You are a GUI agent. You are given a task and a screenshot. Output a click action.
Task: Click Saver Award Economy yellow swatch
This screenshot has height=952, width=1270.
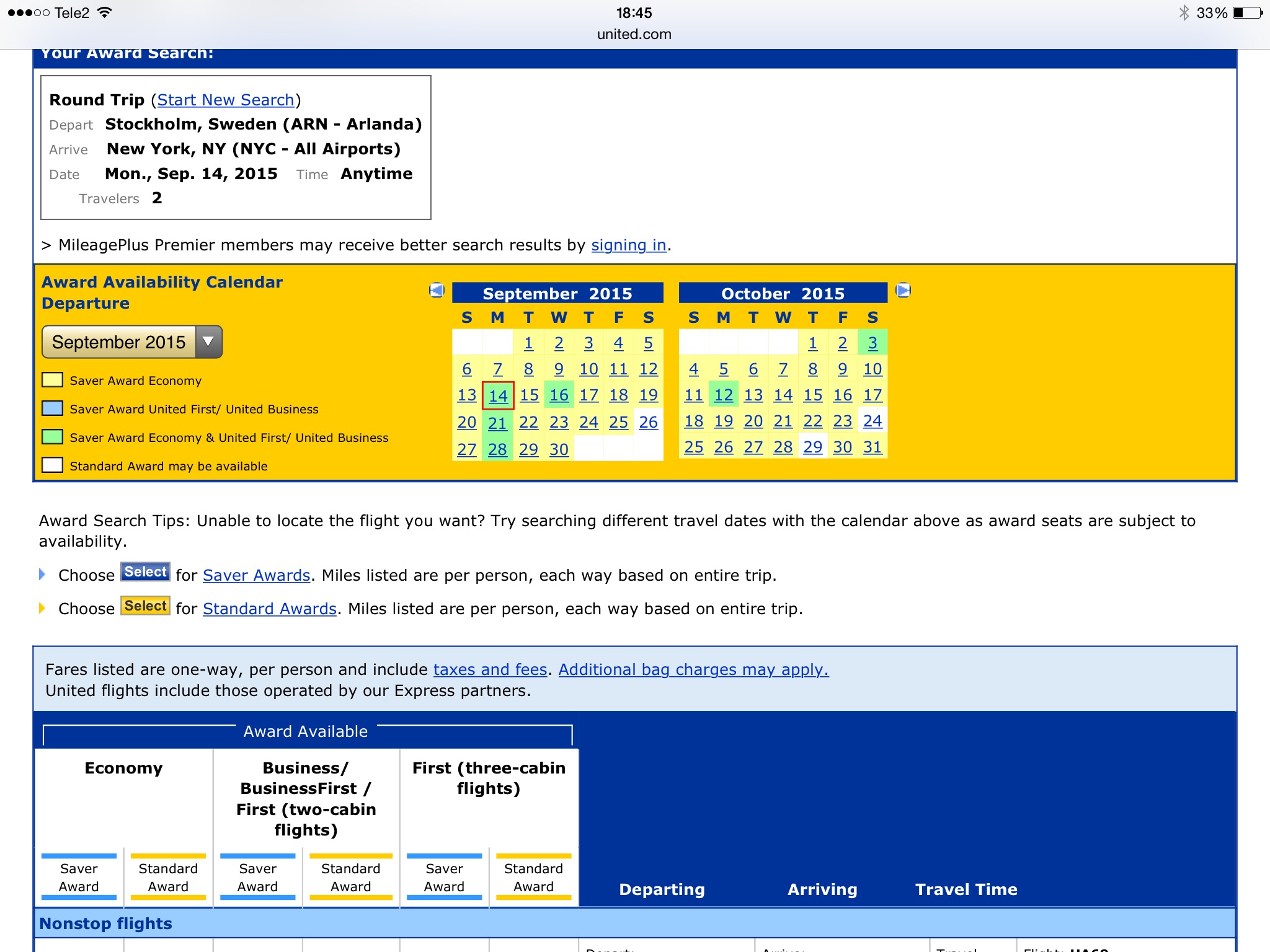[x=52, y=380]
